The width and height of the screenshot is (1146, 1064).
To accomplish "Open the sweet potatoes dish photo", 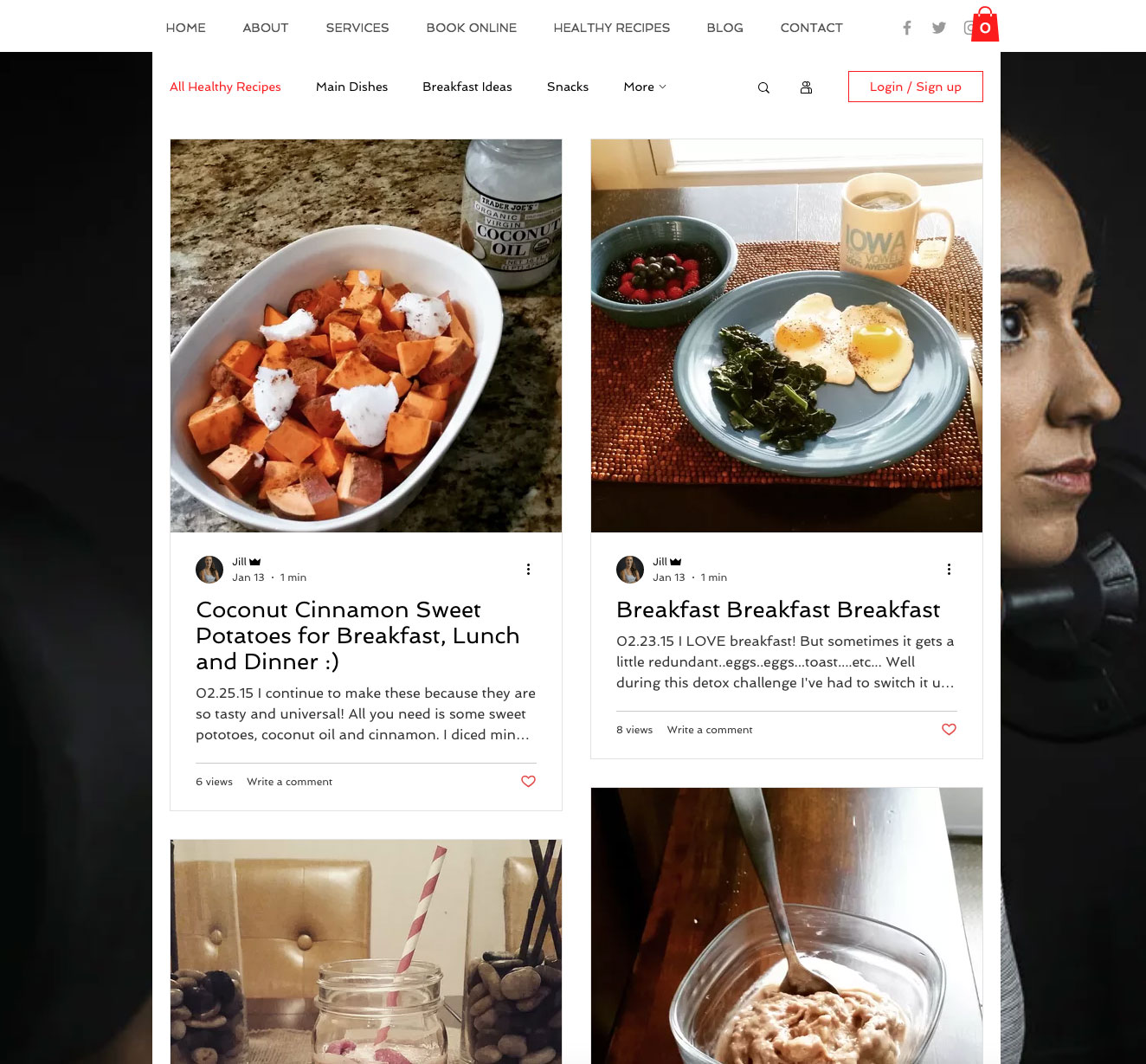I will coord(366,336).
